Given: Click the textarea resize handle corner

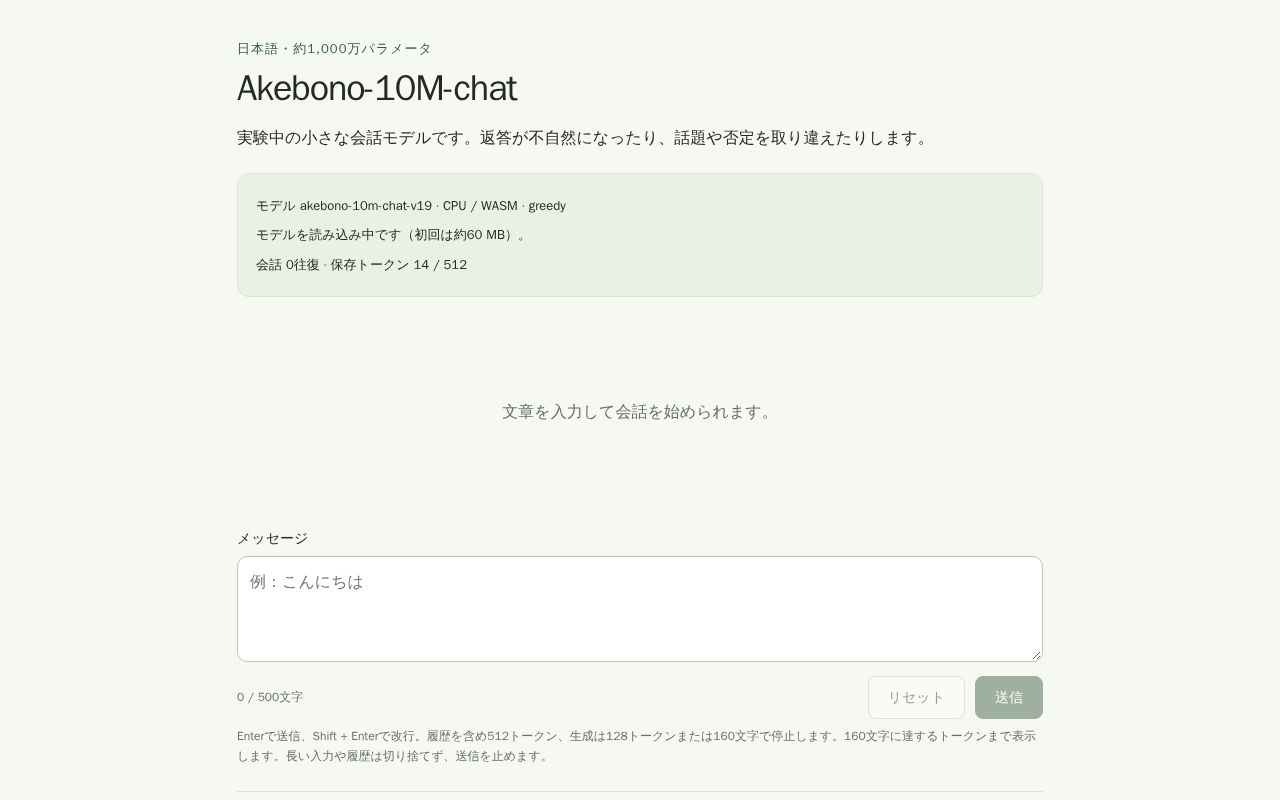Looking at the screenshot, I should coord(1035,654).
